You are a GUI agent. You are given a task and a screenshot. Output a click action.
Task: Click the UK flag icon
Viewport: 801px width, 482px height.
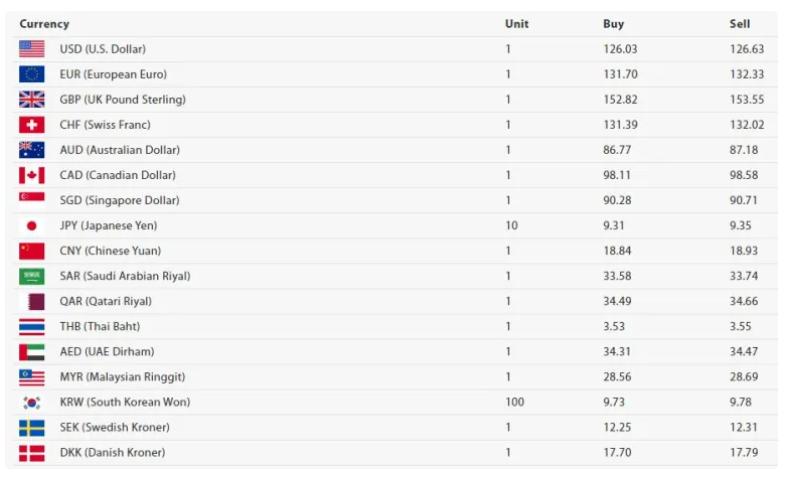31,99
